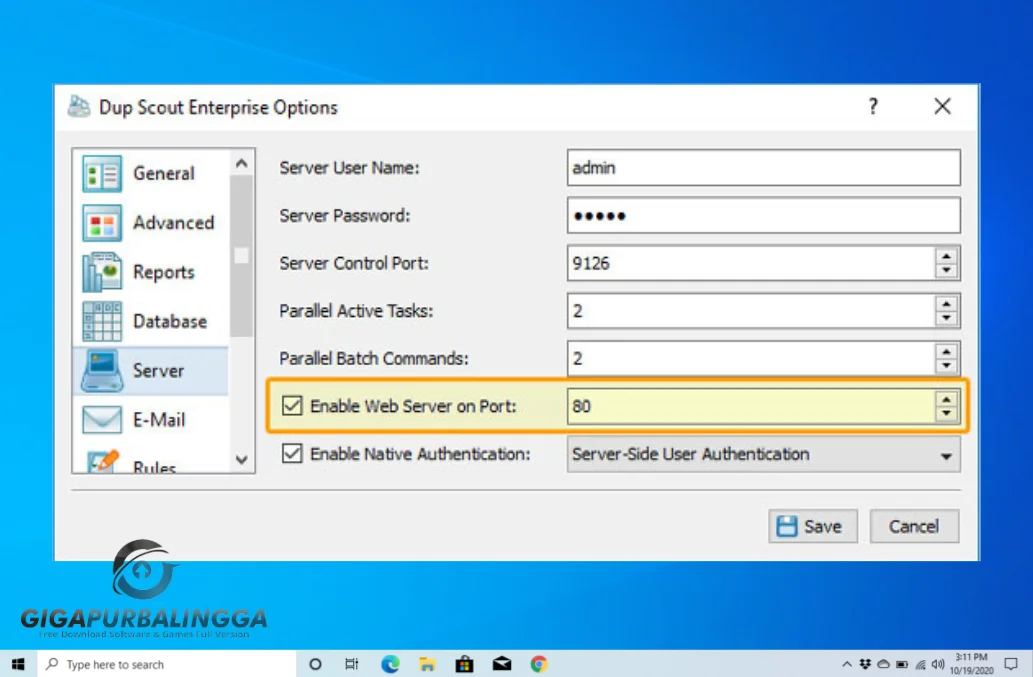Click the Type here to search box

[x=166, y=664]
